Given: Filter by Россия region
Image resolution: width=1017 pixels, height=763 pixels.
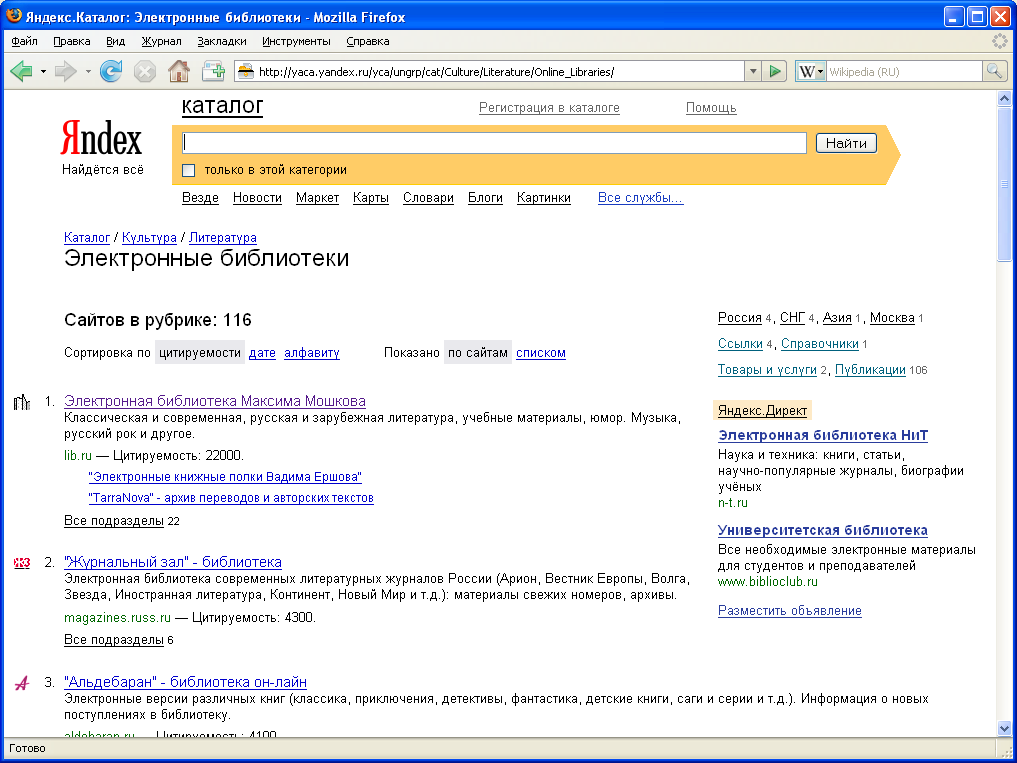Looking at the screenshot, I should tap(739, 318).
